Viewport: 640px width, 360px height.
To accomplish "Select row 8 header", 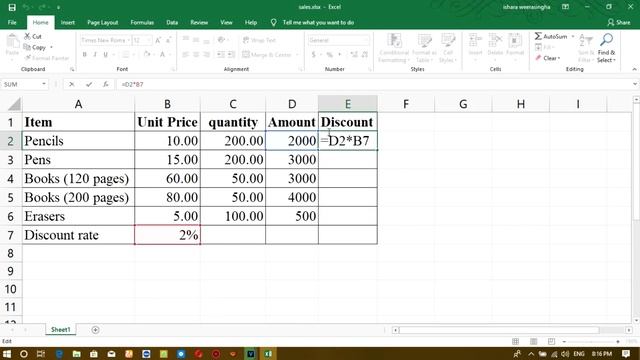I will pyautogui.click(x=11, y=253).
